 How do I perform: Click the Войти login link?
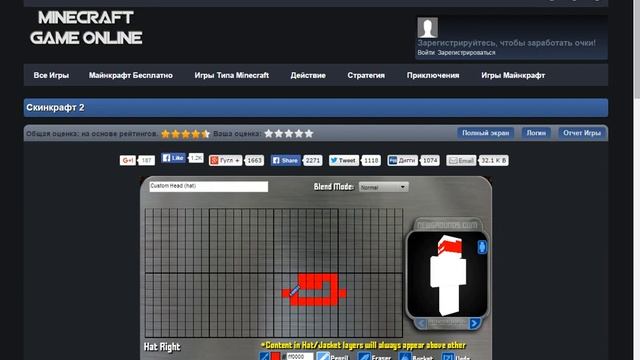pyautogui.click(x=426, y=53)
